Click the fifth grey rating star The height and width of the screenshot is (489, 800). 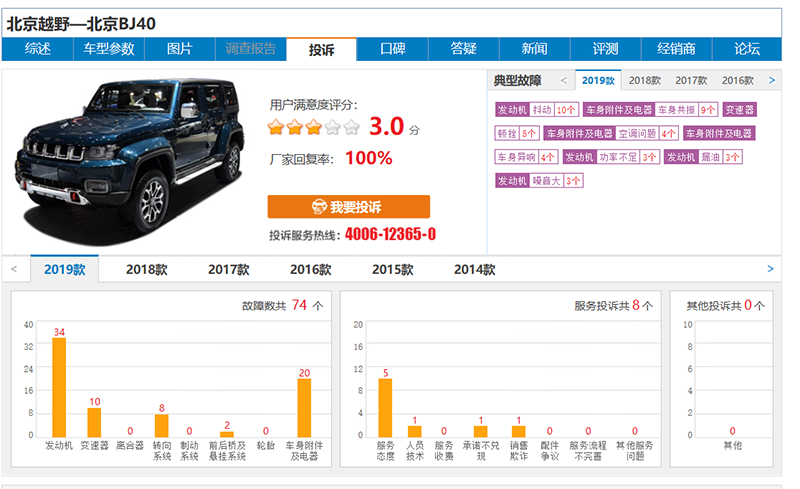point(351,127)
